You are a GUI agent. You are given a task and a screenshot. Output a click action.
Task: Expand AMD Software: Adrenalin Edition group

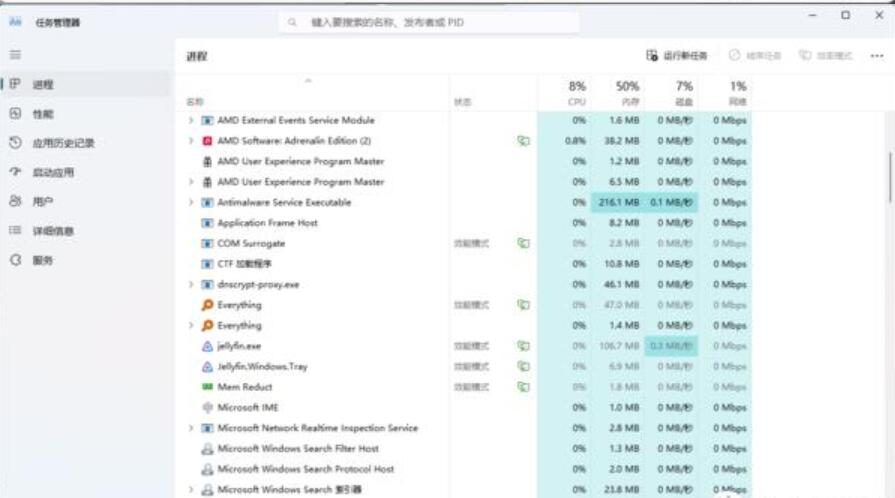pos(191,140)
